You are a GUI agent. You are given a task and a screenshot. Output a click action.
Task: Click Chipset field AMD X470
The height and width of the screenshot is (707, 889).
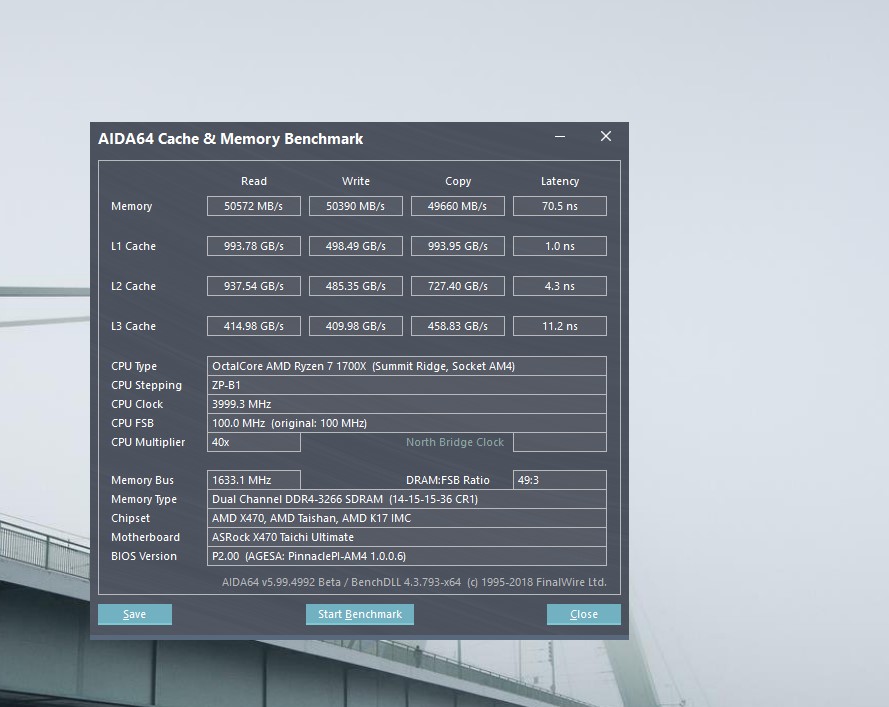[x=407, y=518]
